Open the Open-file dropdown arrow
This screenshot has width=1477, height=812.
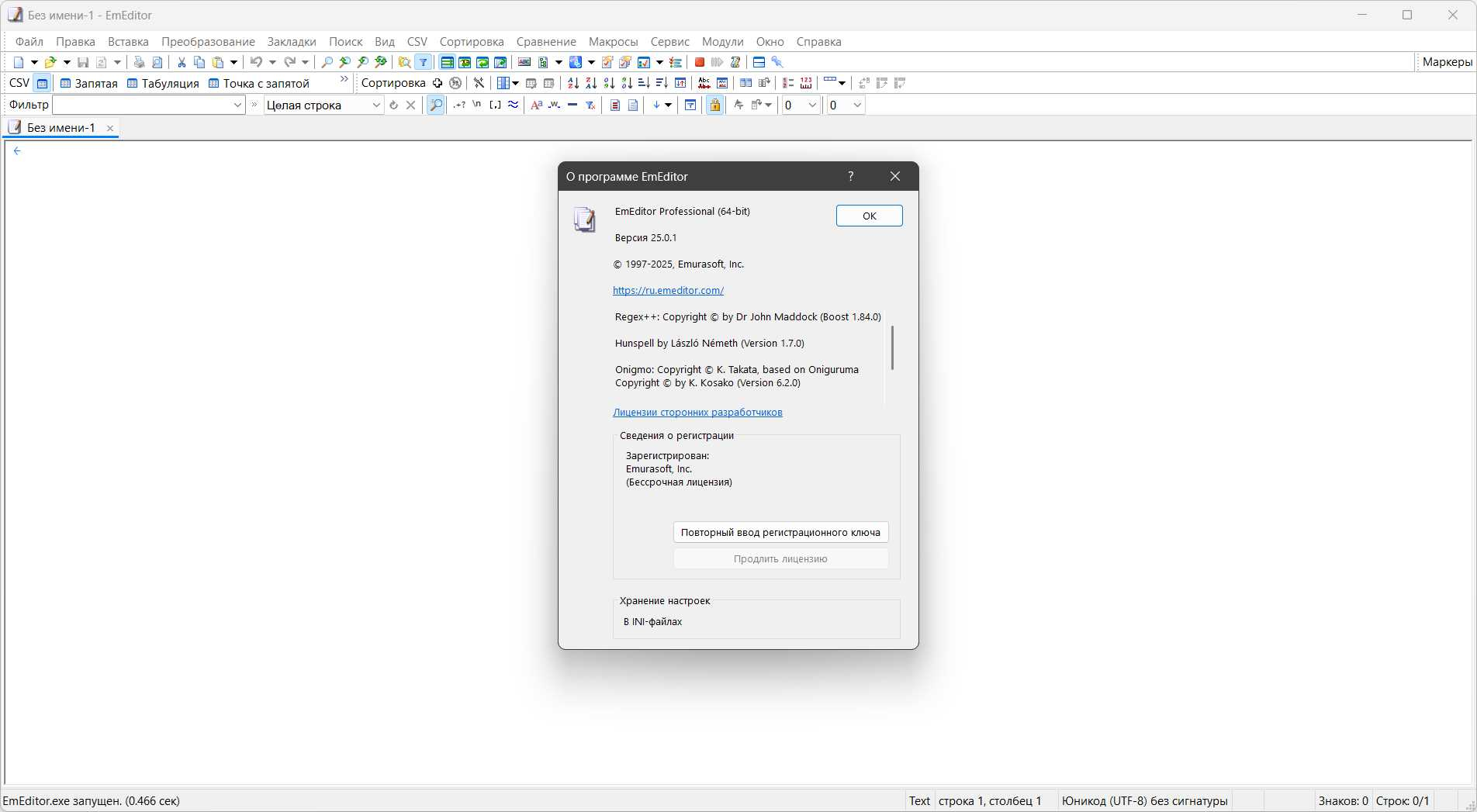tap(67, 62)
